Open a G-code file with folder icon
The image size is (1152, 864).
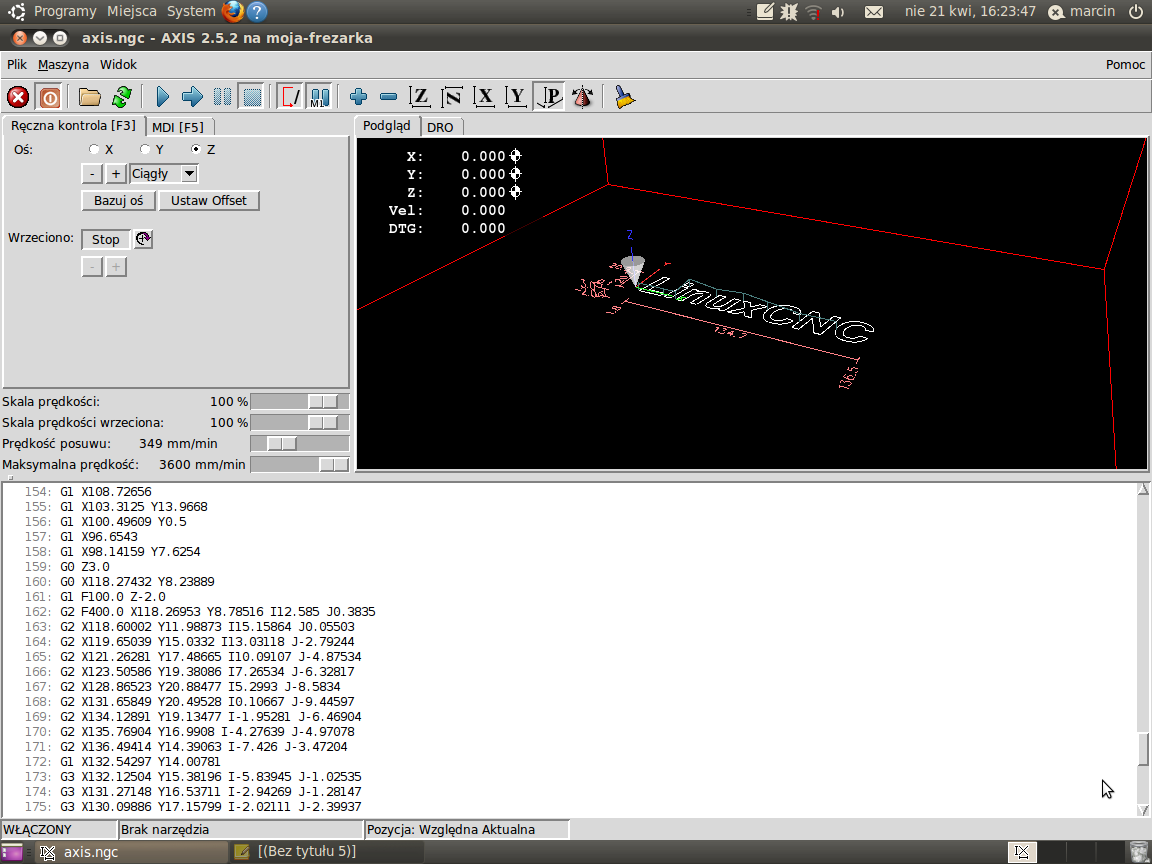click(x=90, y=97)
